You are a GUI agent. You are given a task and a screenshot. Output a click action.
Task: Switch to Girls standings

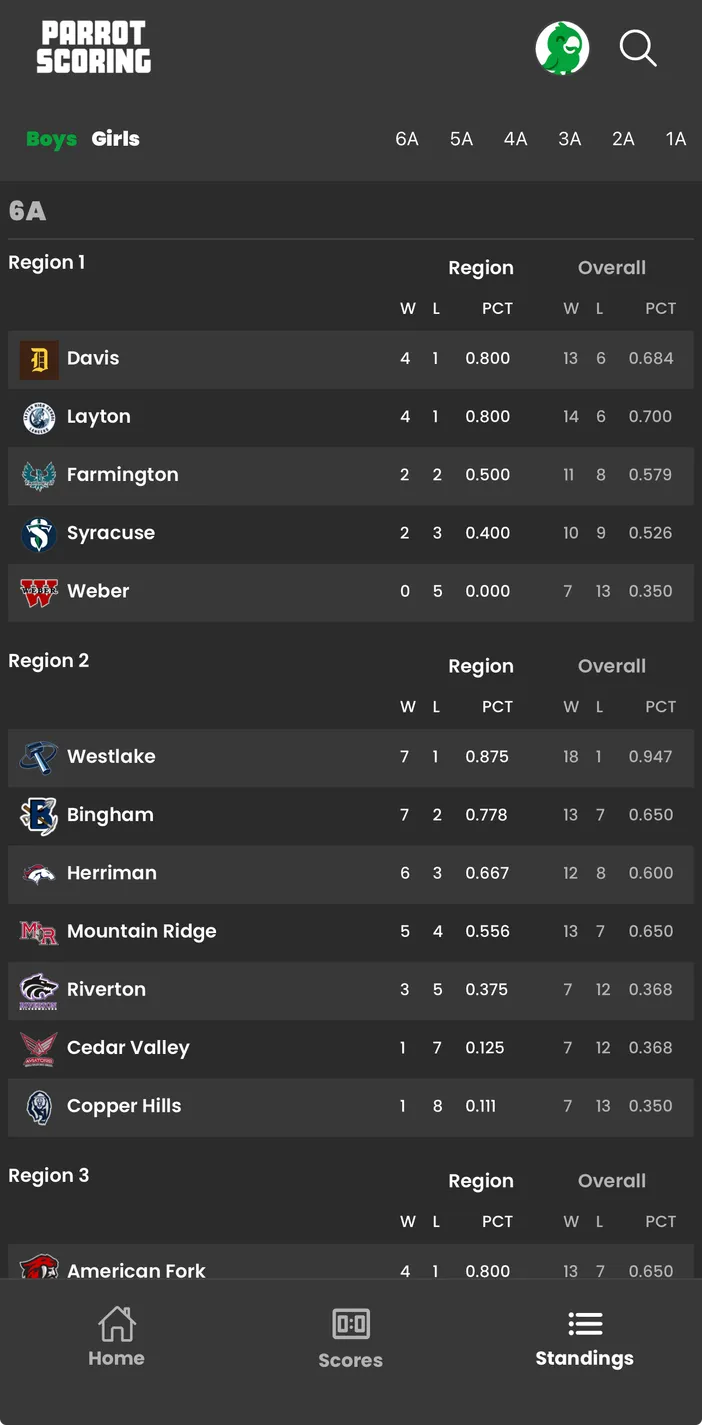tap(115, 139)
